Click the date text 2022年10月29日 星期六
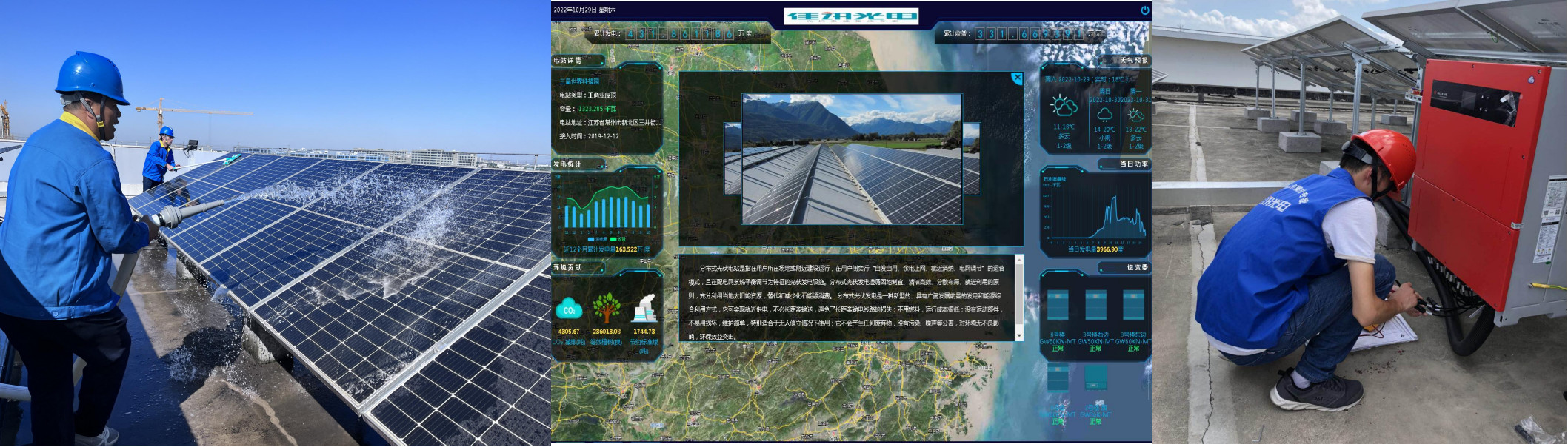This screenshot has width=1568, height=447. click(x=584, y=10)
